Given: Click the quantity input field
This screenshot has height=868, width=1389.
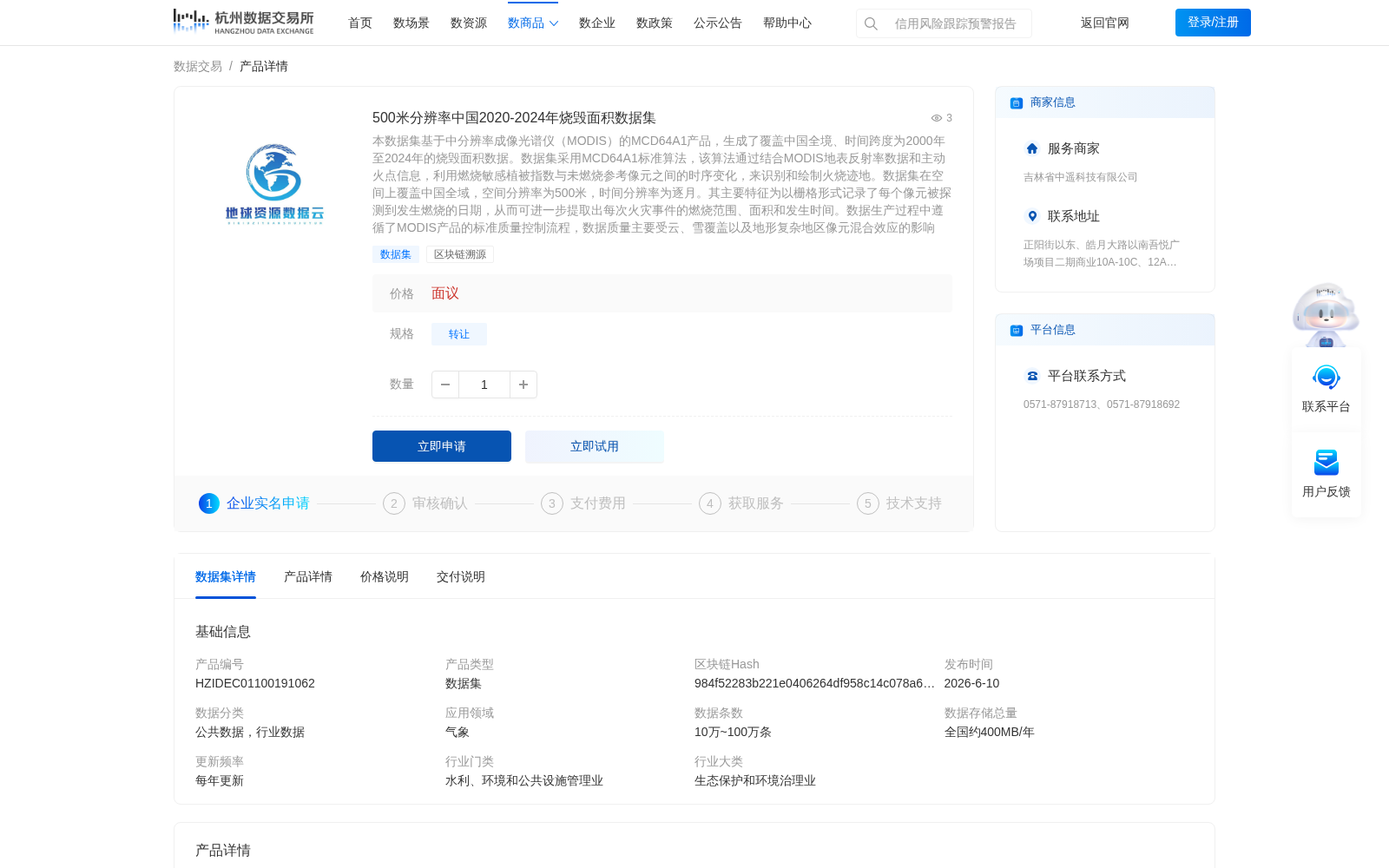Looking at the screenshot, I should coord(484,385).
